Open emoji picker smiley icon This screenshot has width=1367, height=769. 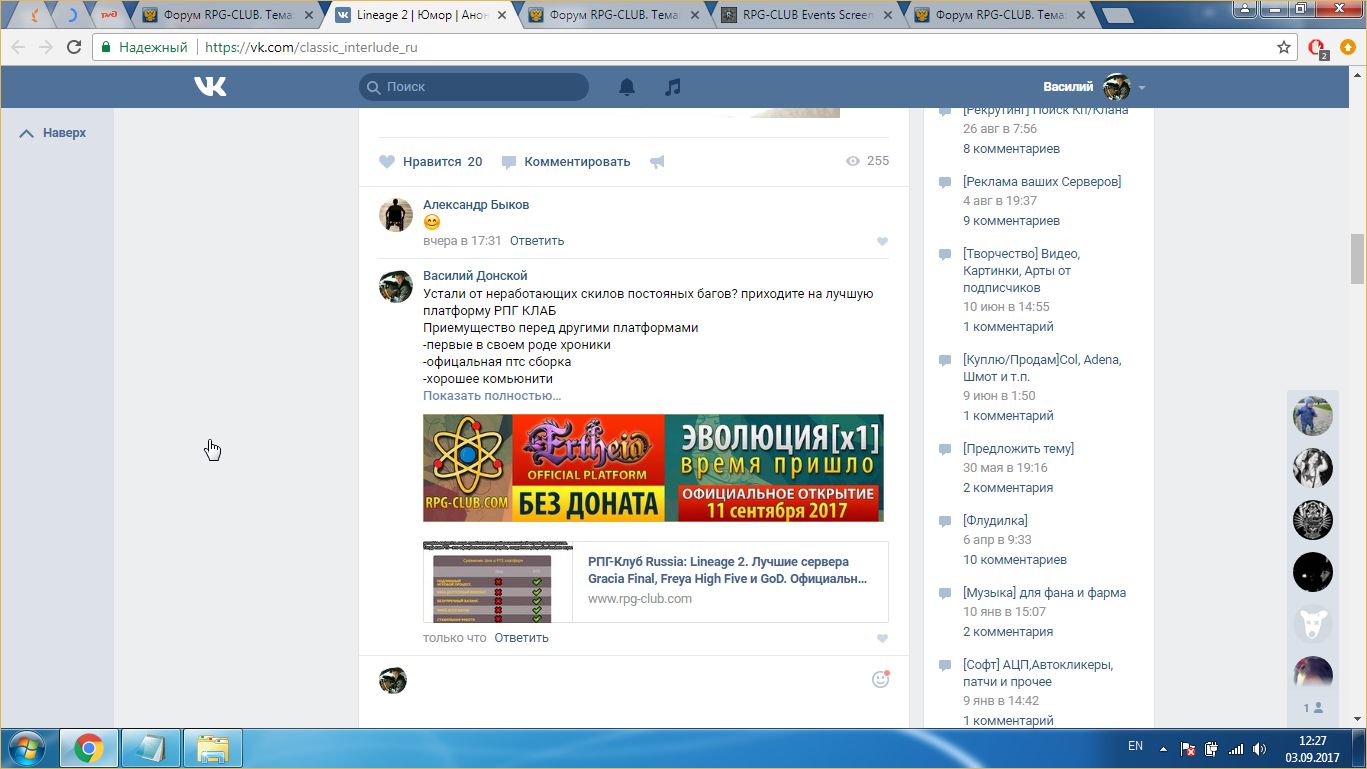880,679
